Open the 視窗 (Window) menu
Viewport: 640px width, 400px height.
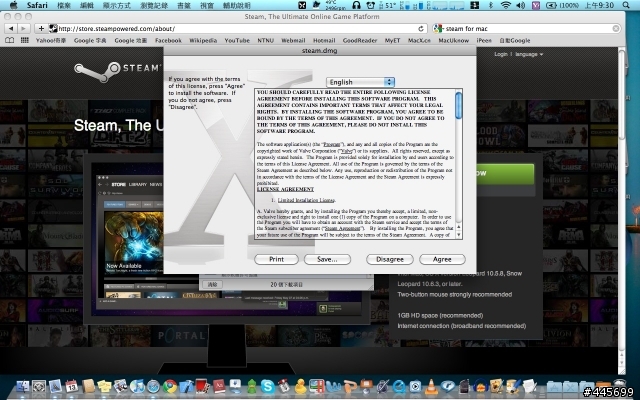(207, 5)
